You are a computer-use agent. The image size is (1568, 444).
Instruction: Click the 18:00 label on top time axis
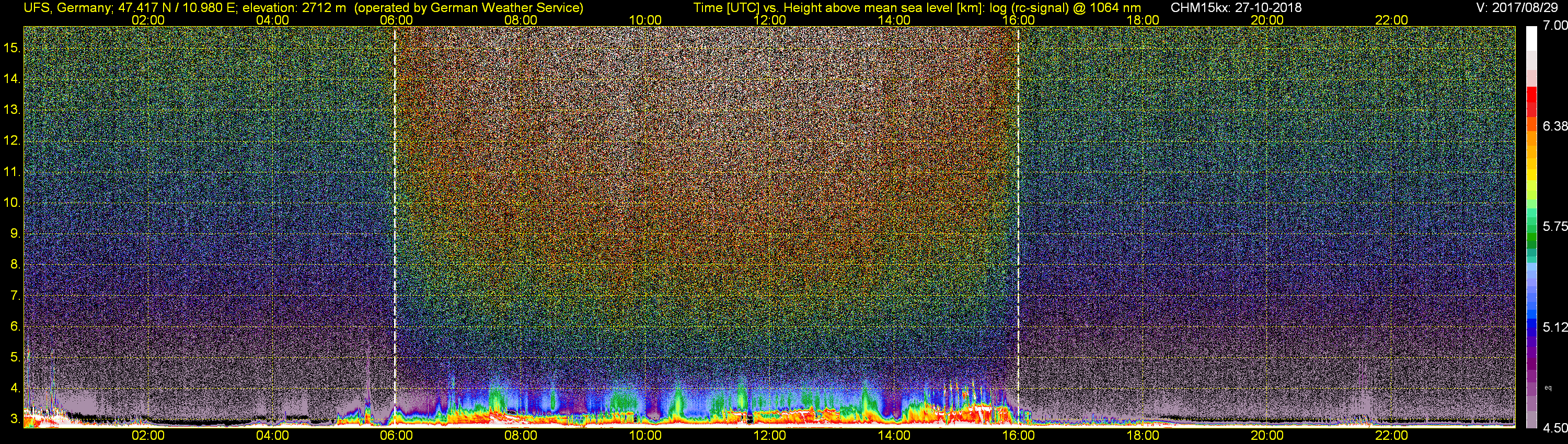click(1143, 20)
